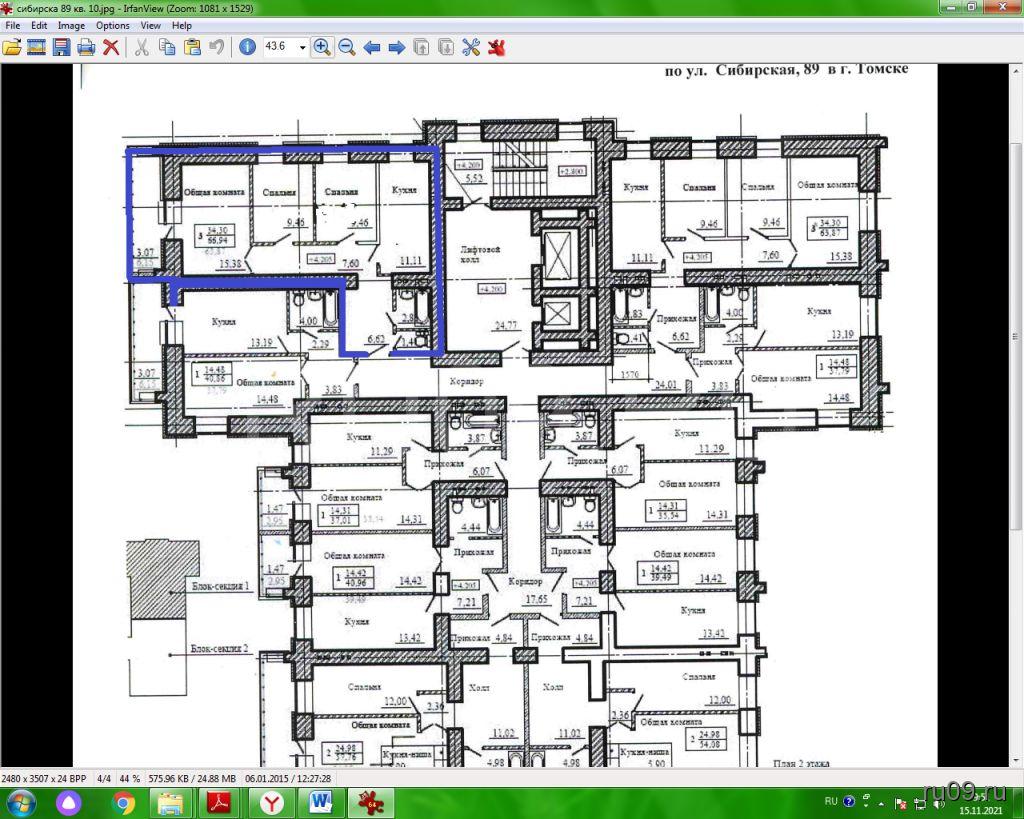This screenshot has height=819, width=1024.
Task: Open IrfanView settings via the wrench icon
Action: pos(471,47)
